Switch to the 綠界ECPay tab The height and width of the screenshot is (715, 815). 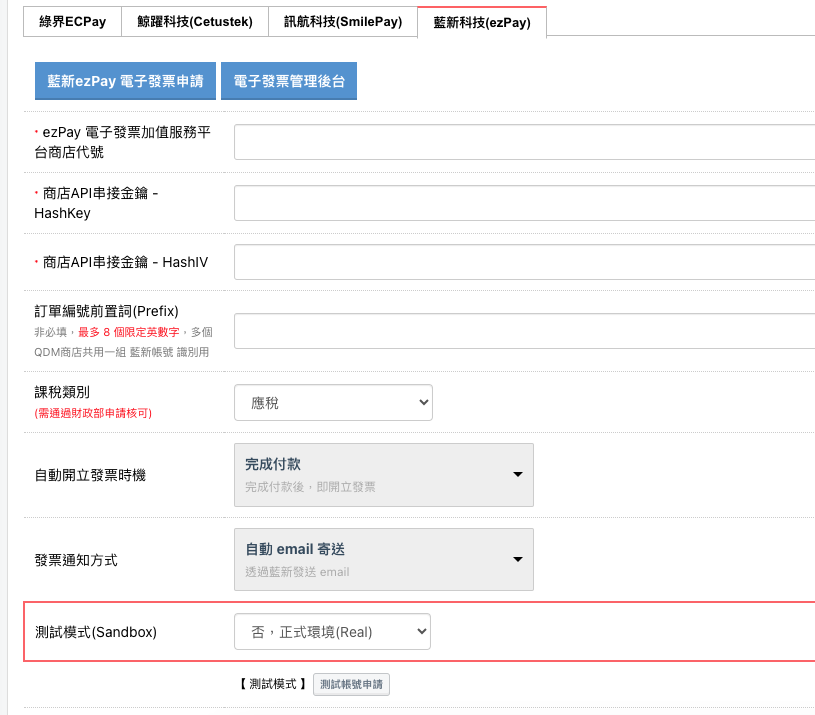point(72,22)
